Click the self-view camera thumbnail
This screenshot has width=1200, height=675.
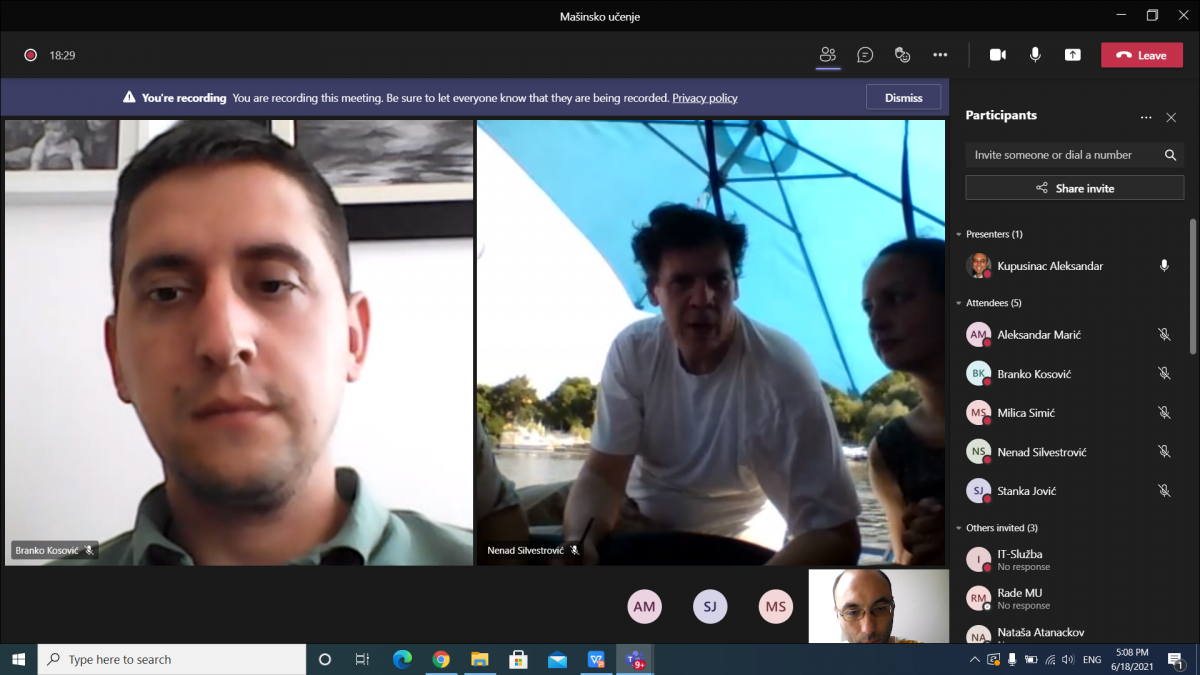tap(878, 606)
